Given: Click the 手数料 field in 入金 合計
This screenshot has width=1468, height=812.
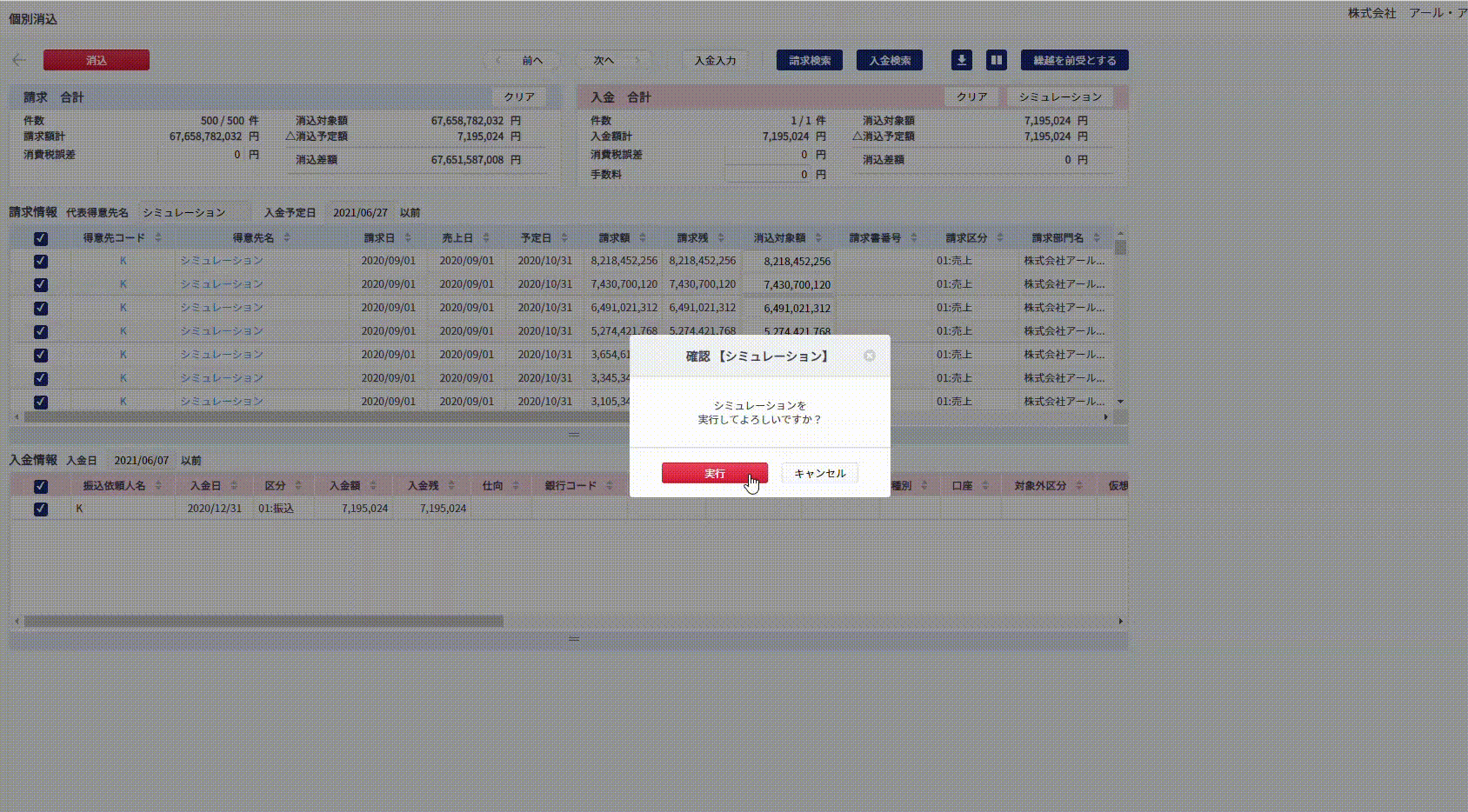Looking at the screenshot, I should (769, 174).
